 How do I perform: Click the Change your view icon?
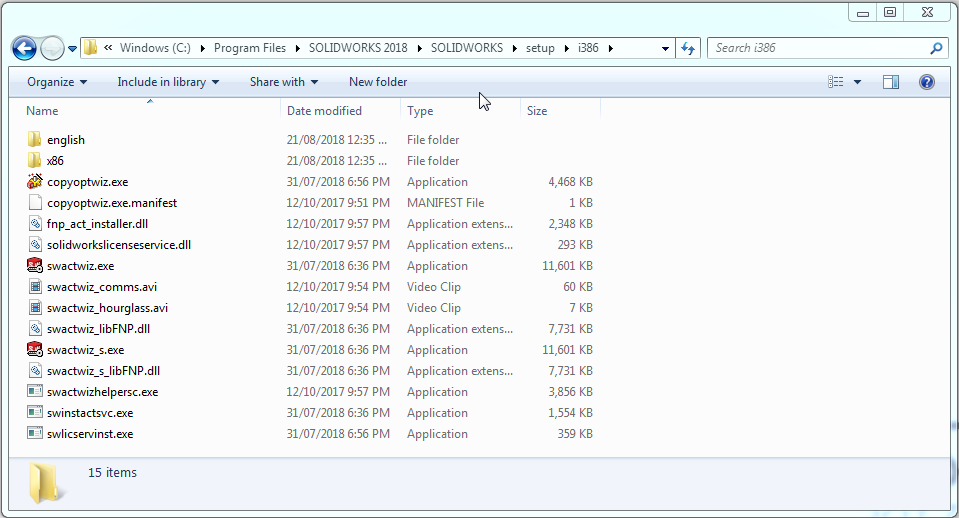pos(835,82)
